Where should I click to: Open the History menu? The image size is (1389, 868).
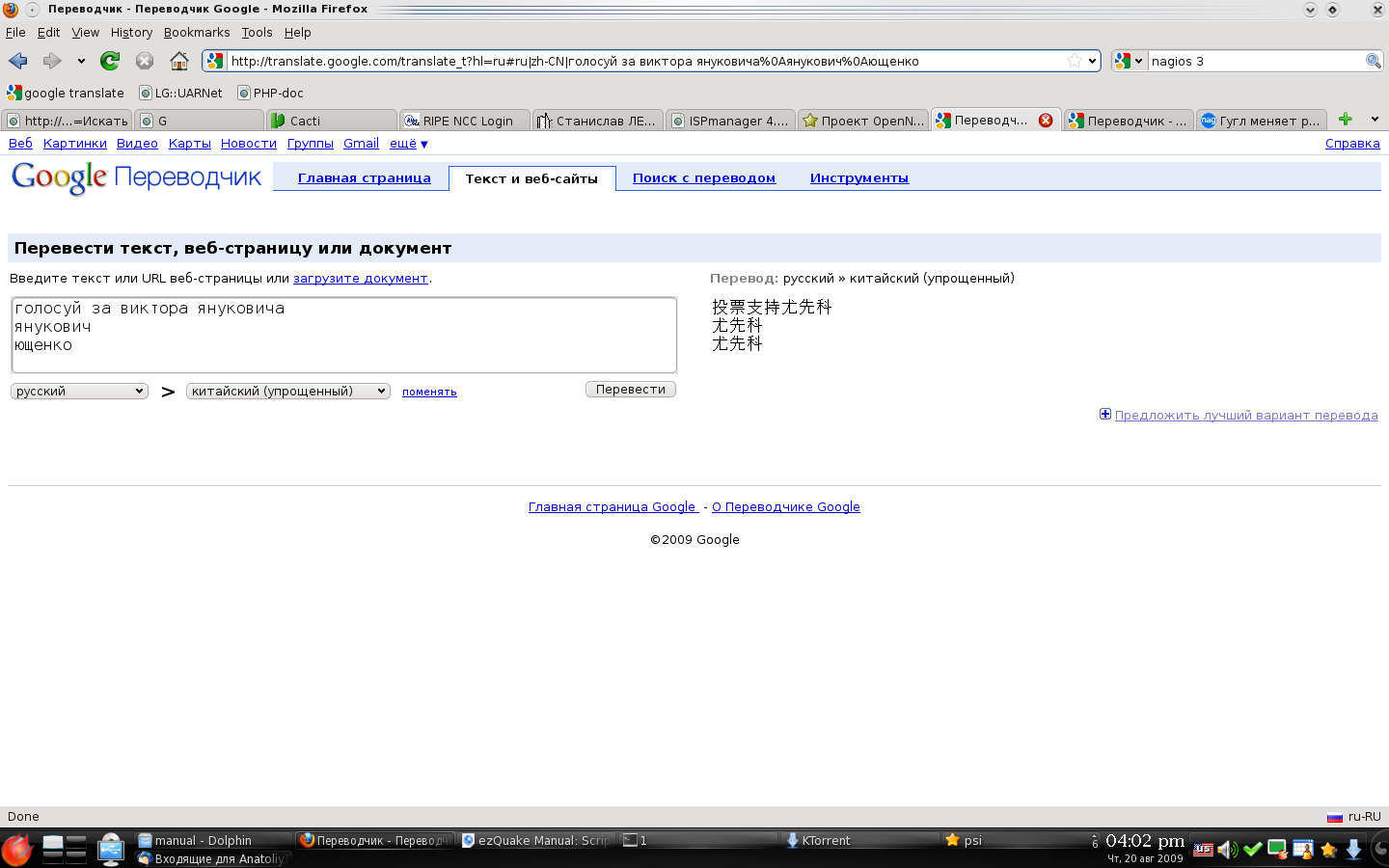coord(131,32)
